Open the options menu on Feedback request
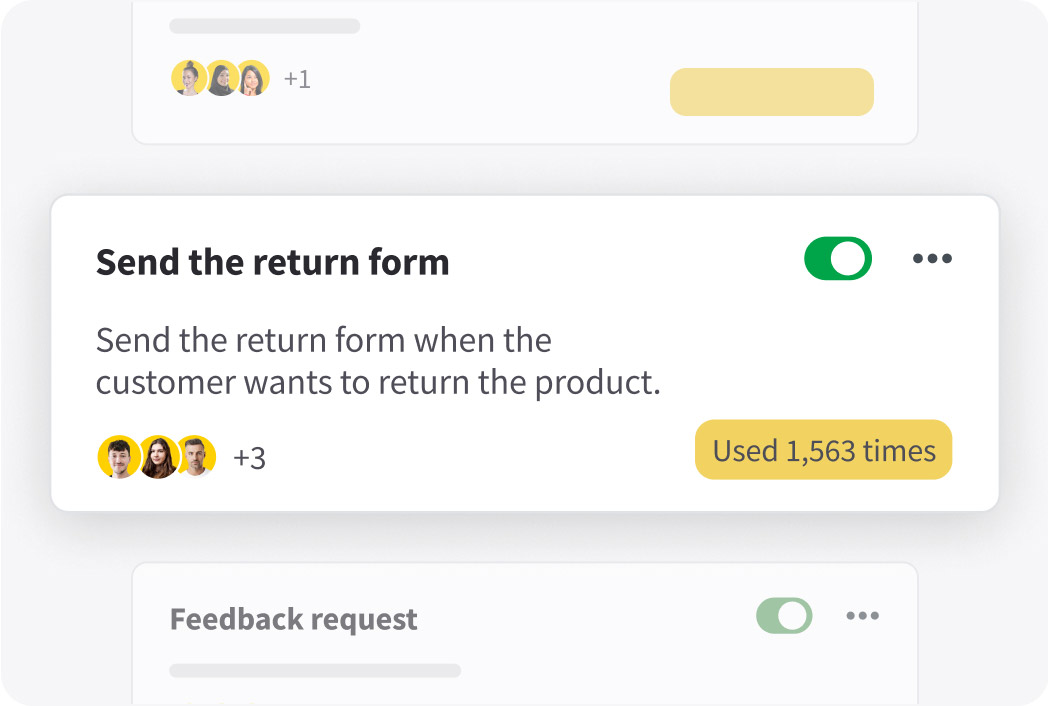1048x706 pixels. pos(862,618)
